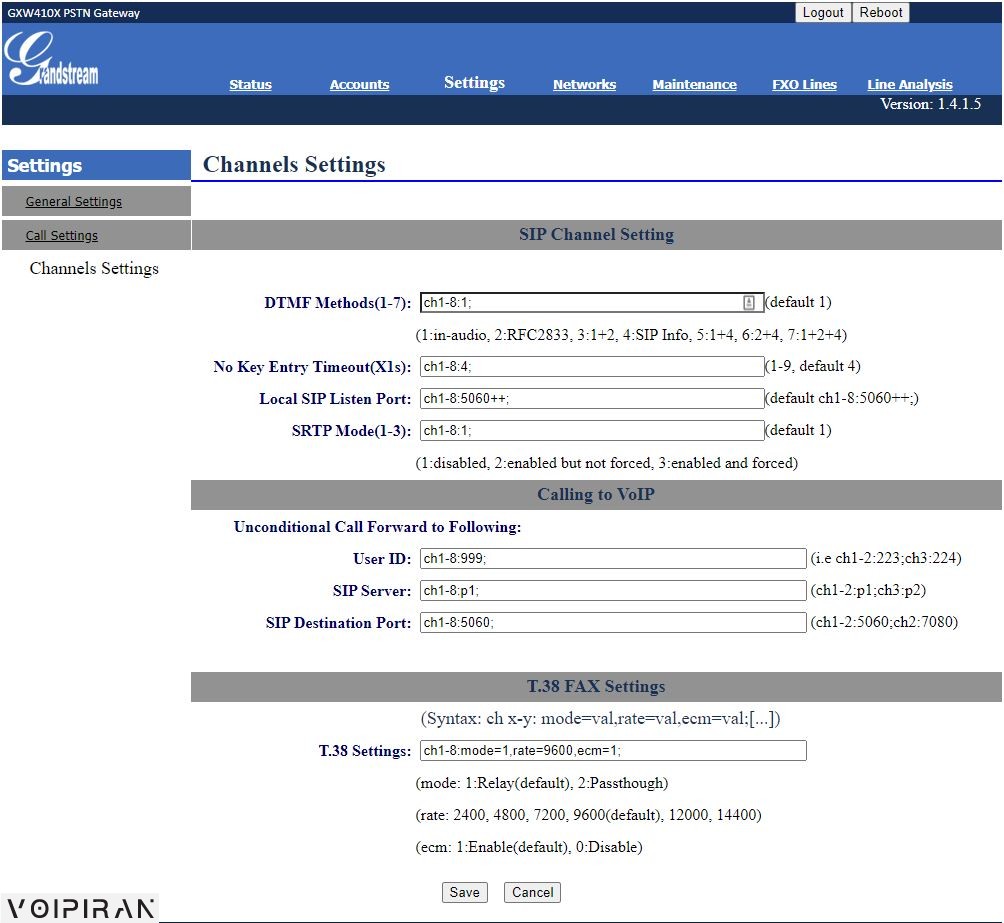Click the T.38 Settings label
The height and width of the screenshot is (923, 1004).
(365, 751)
